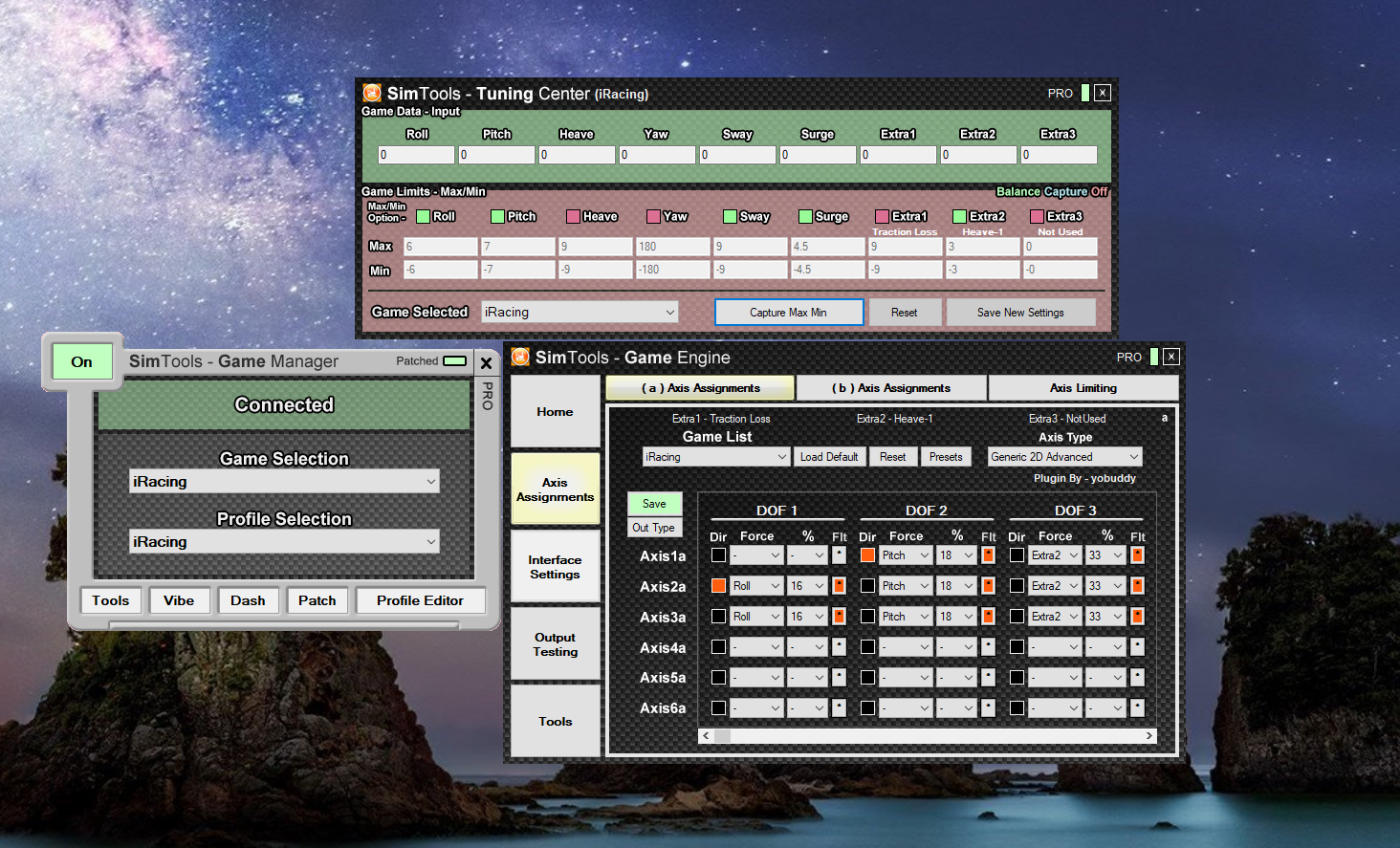
Task: Open Tools in the Game Manager
Action: [x=111, y=599]
